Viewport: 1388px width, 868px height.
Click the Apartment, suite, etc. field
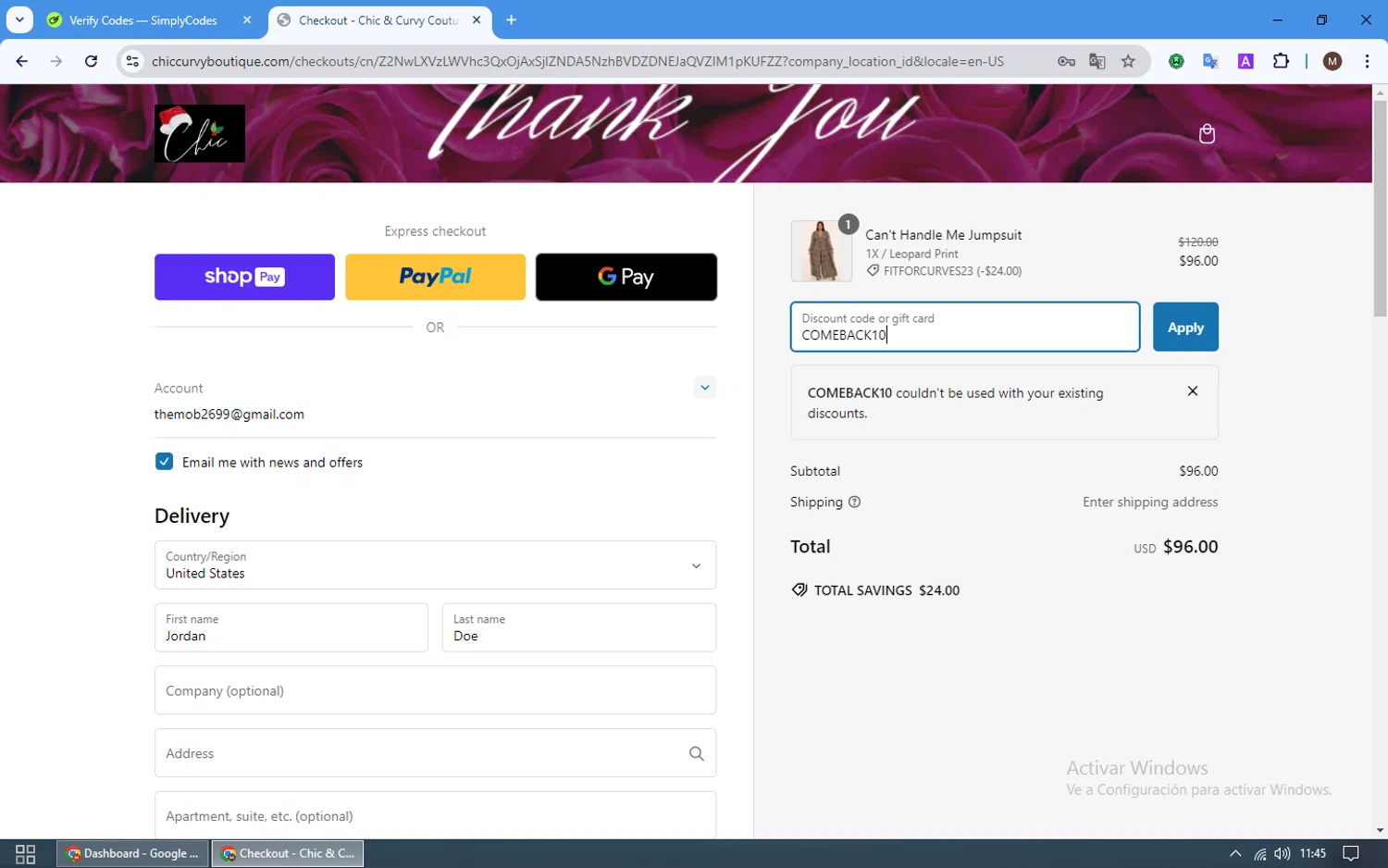(x=435, y=815)
